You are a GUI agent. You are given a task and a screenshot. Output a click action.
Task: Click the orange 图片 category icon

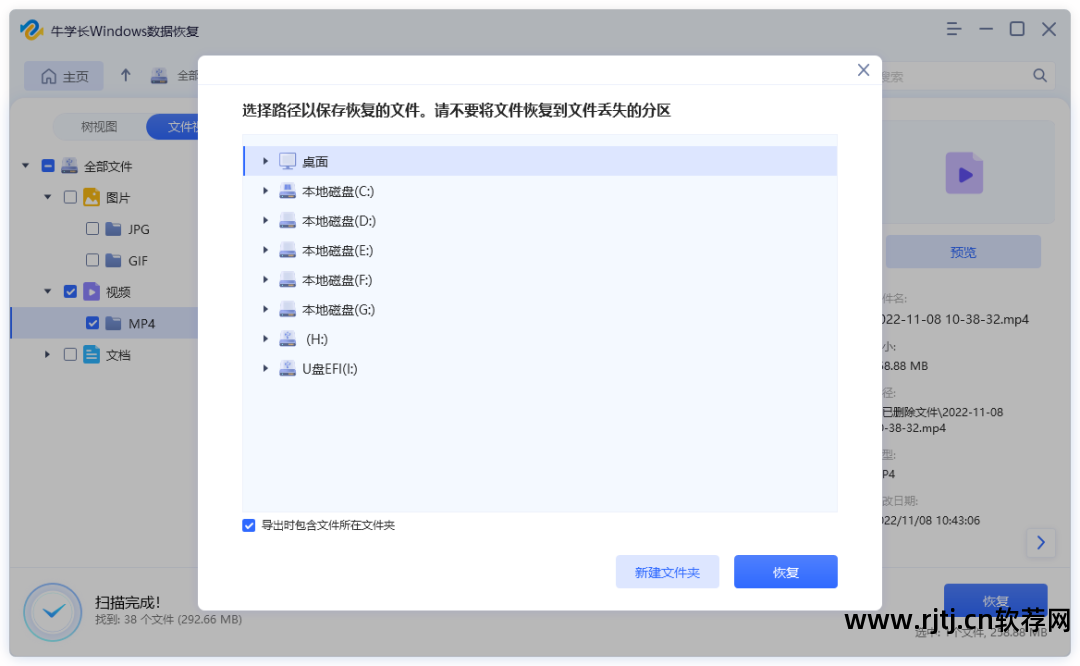(92, 197)
